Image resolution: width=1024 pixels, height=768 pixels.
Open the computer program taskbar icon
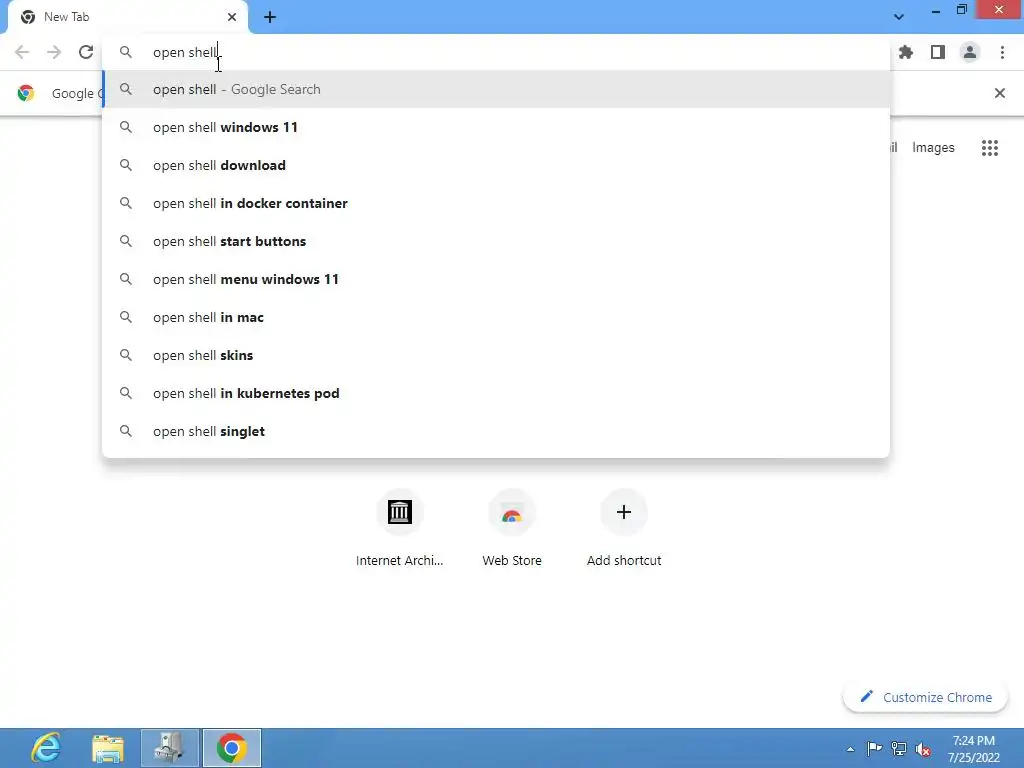[x=170, y=748]
